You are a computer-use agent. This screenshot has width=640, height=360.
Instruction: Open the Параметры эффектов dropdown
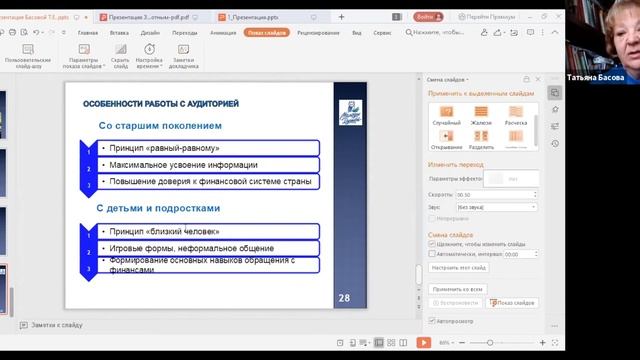[511, 179]
